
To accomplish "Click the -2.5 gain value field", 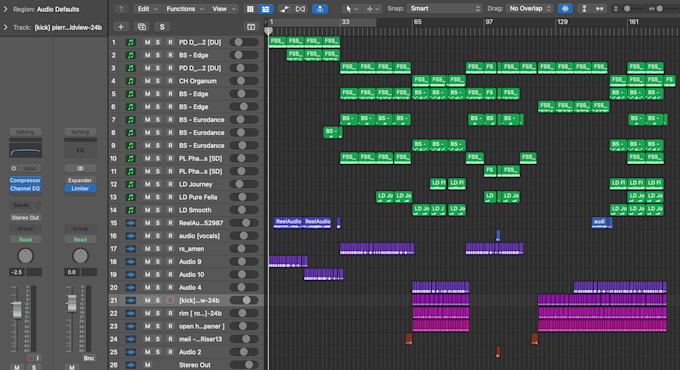I will (x=17, y=272).
